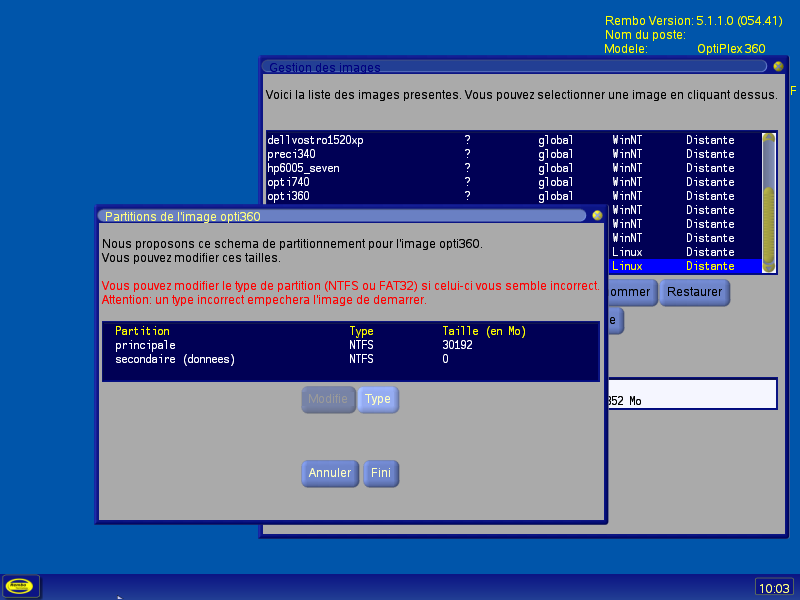Viewport: 800px width, 600px height.
Task: Select image preci340 in the list
Action: (514, 154)
